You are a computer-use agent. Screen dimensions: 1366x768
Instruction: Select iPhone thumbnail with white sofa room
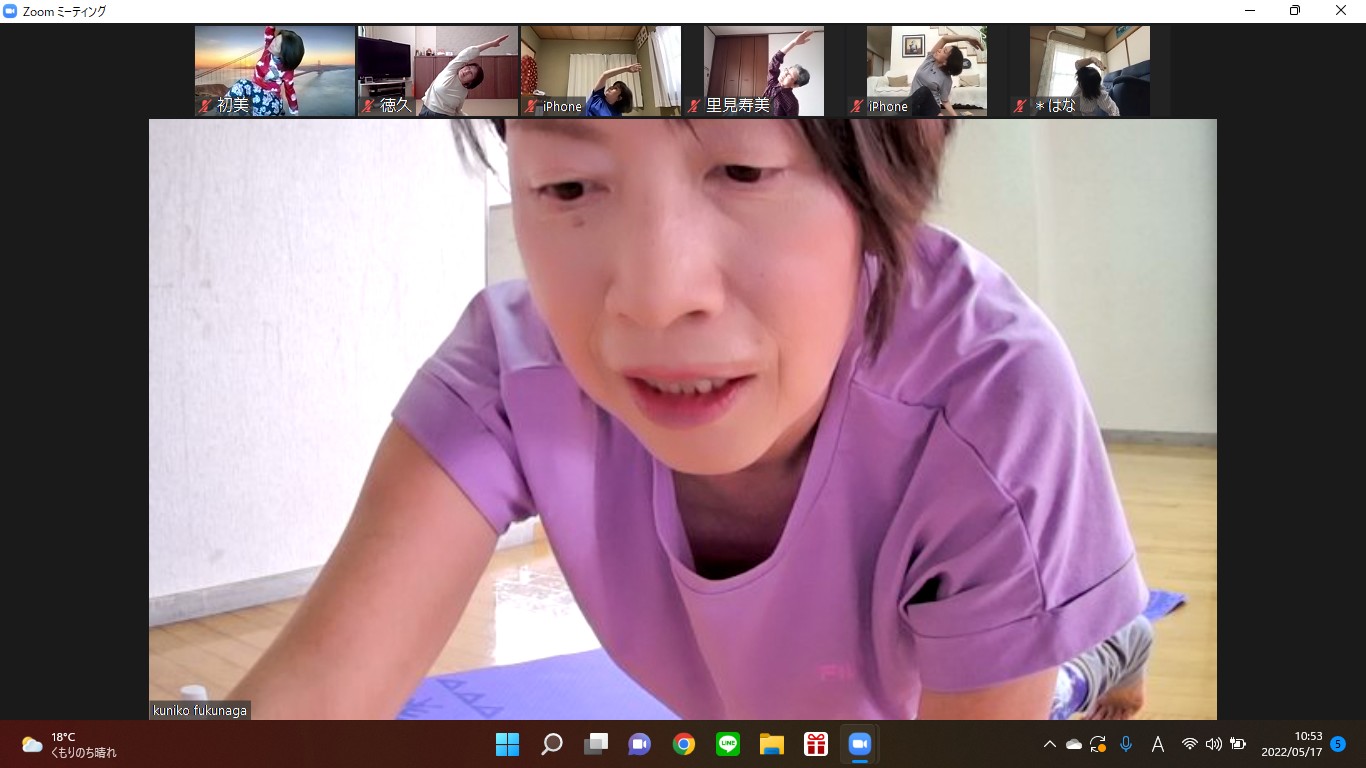pos(927,71)
